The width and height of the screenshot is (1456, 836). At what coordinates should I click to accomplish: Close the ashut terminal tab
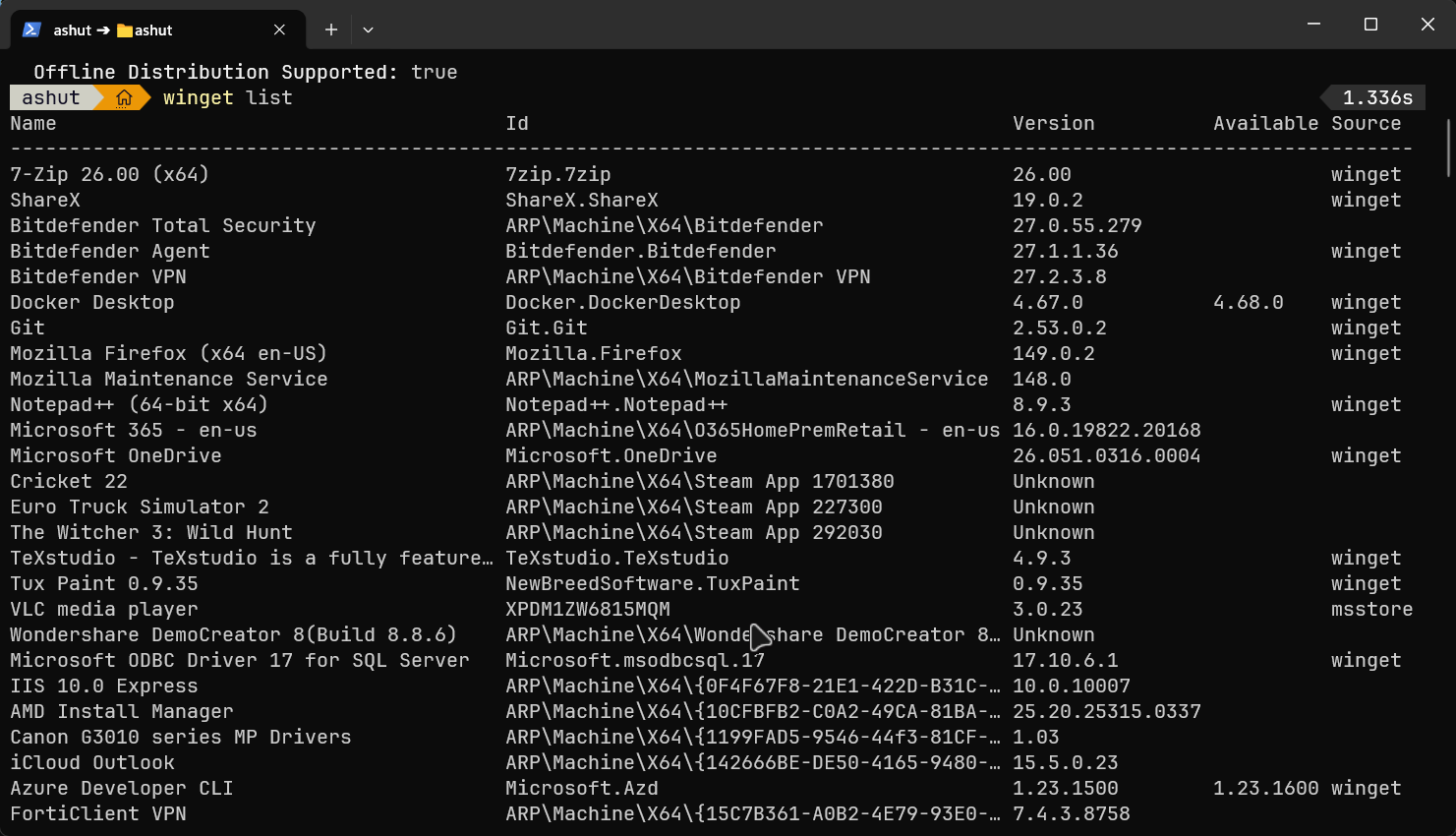coord(279,30)
